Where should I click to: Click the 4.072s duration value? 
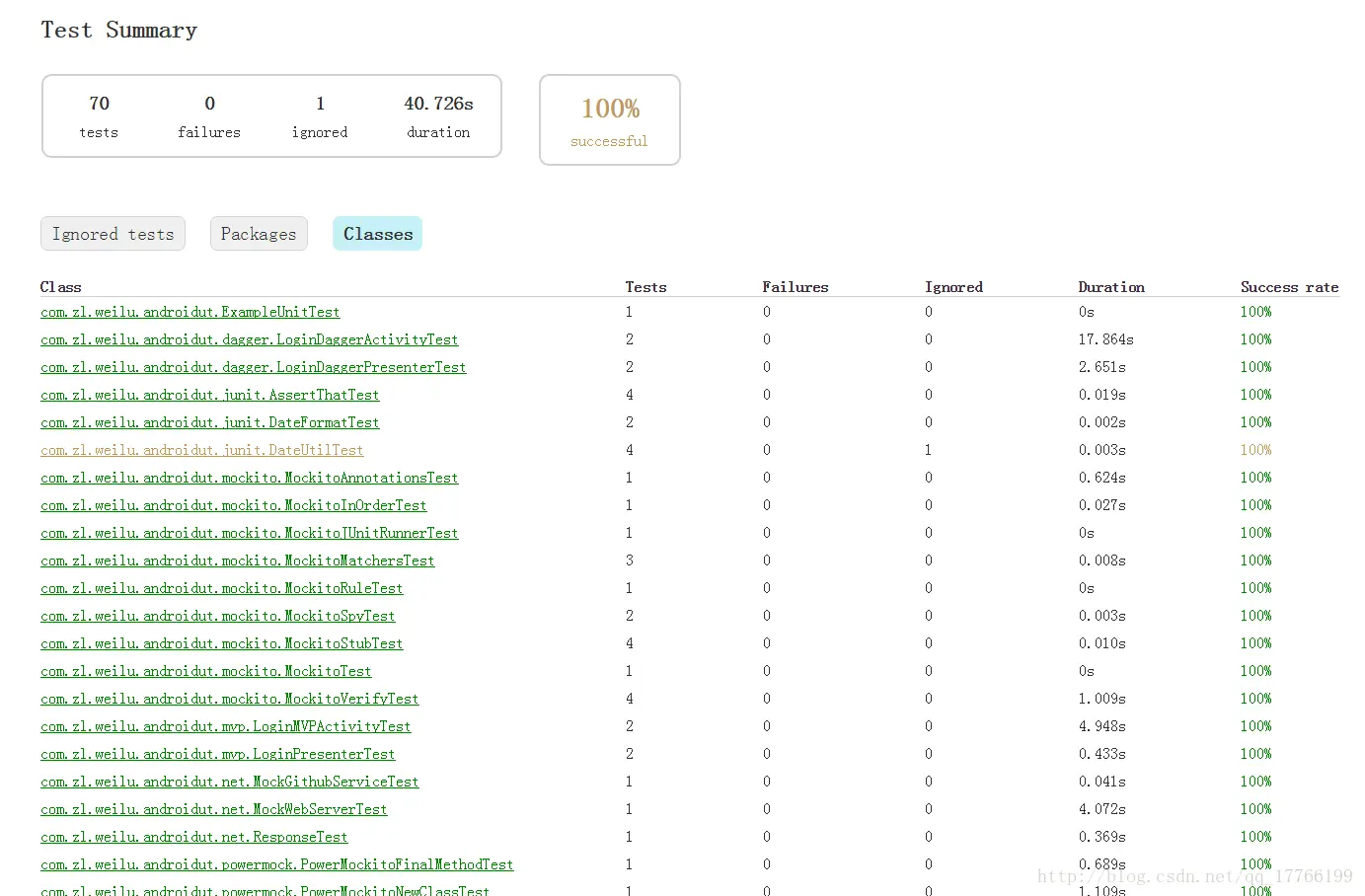pyautogui.click(x=1101, y=809)
